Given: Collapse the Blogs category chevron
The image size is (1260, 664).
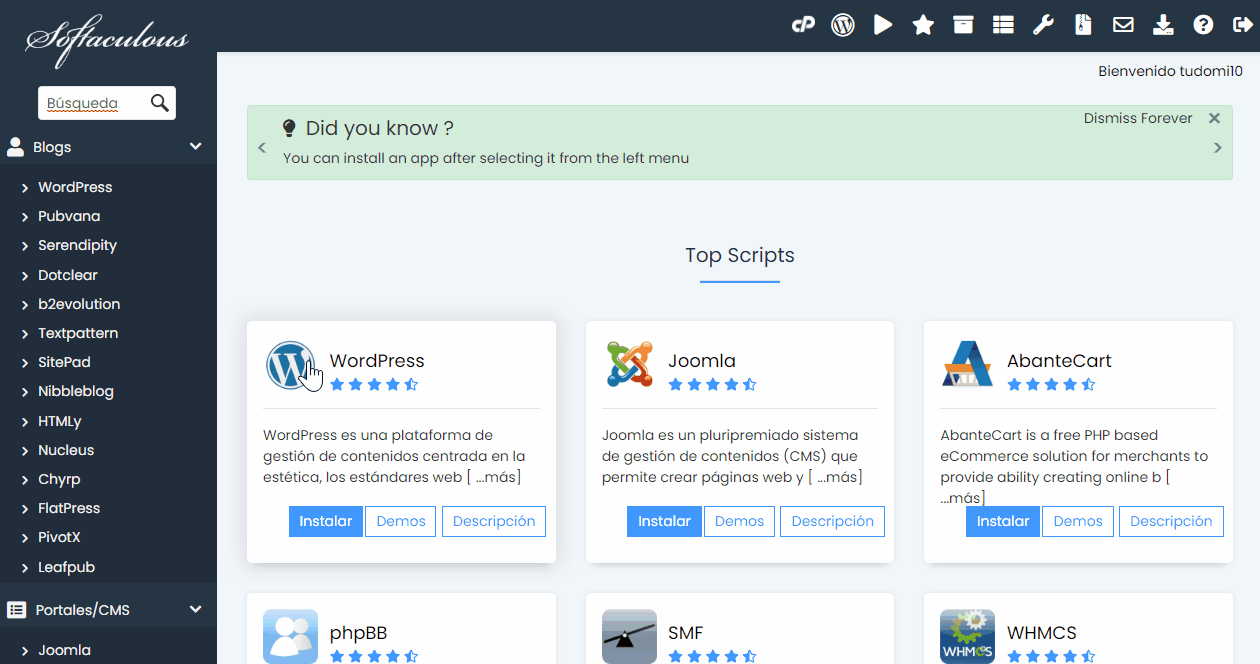Looking at the screenshot, I should pos(195,147).
